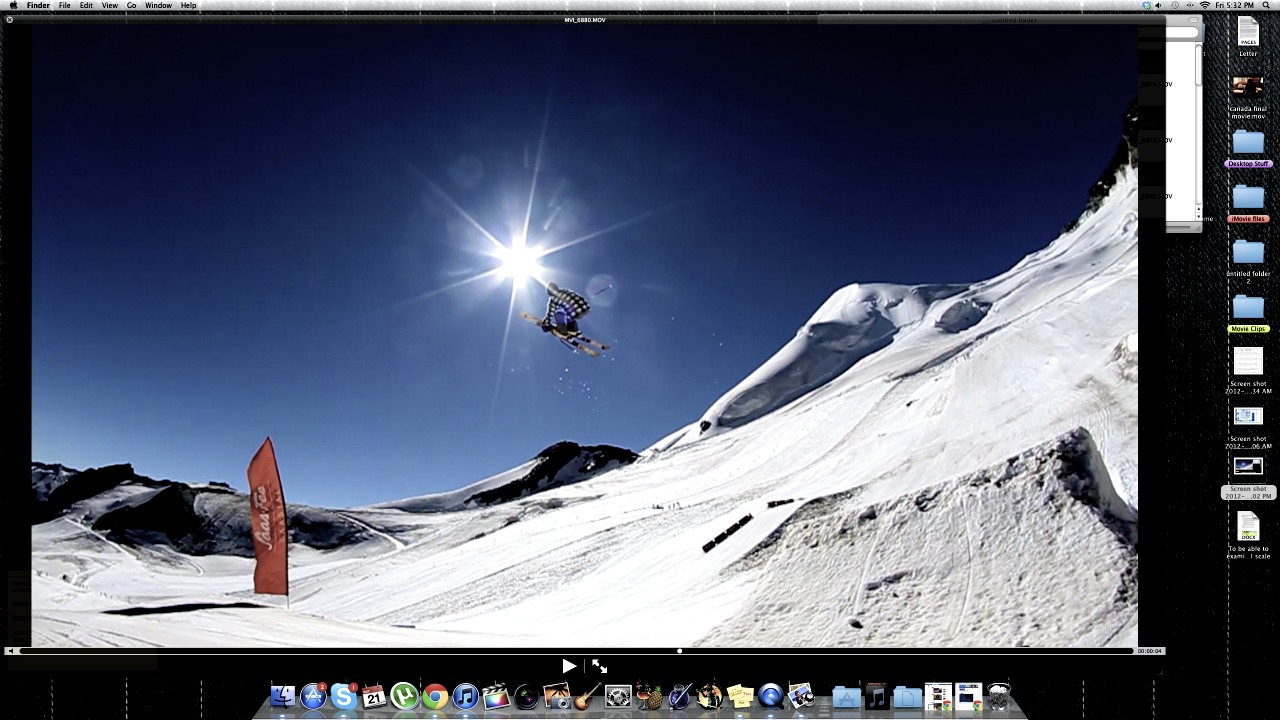Open Skype from the Dock
The image size is (1280, 720).
[342, 697]
